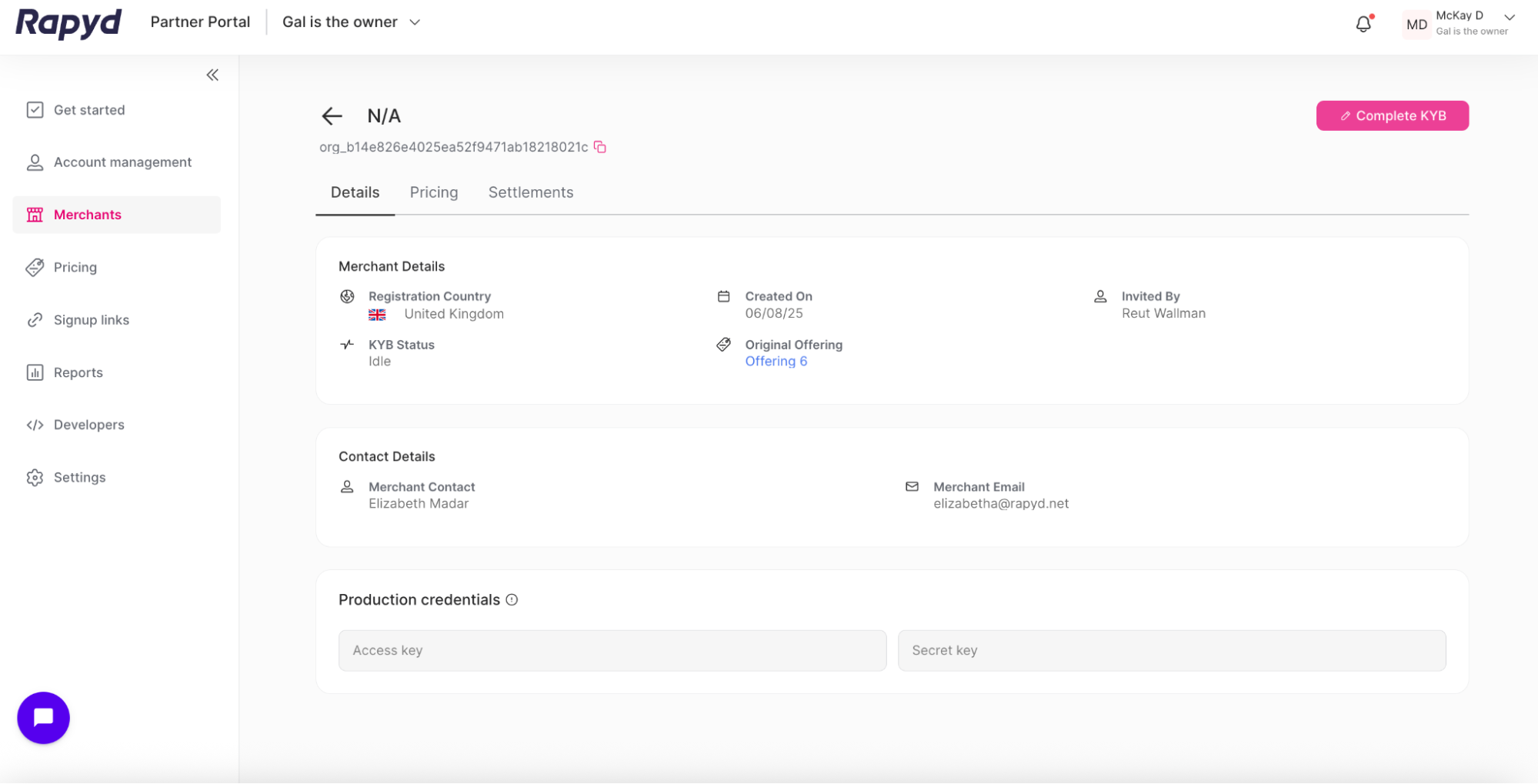The image size is (1538, 784).
Task: Copy the organization ID to clipboard
Action: coord(600,147)
